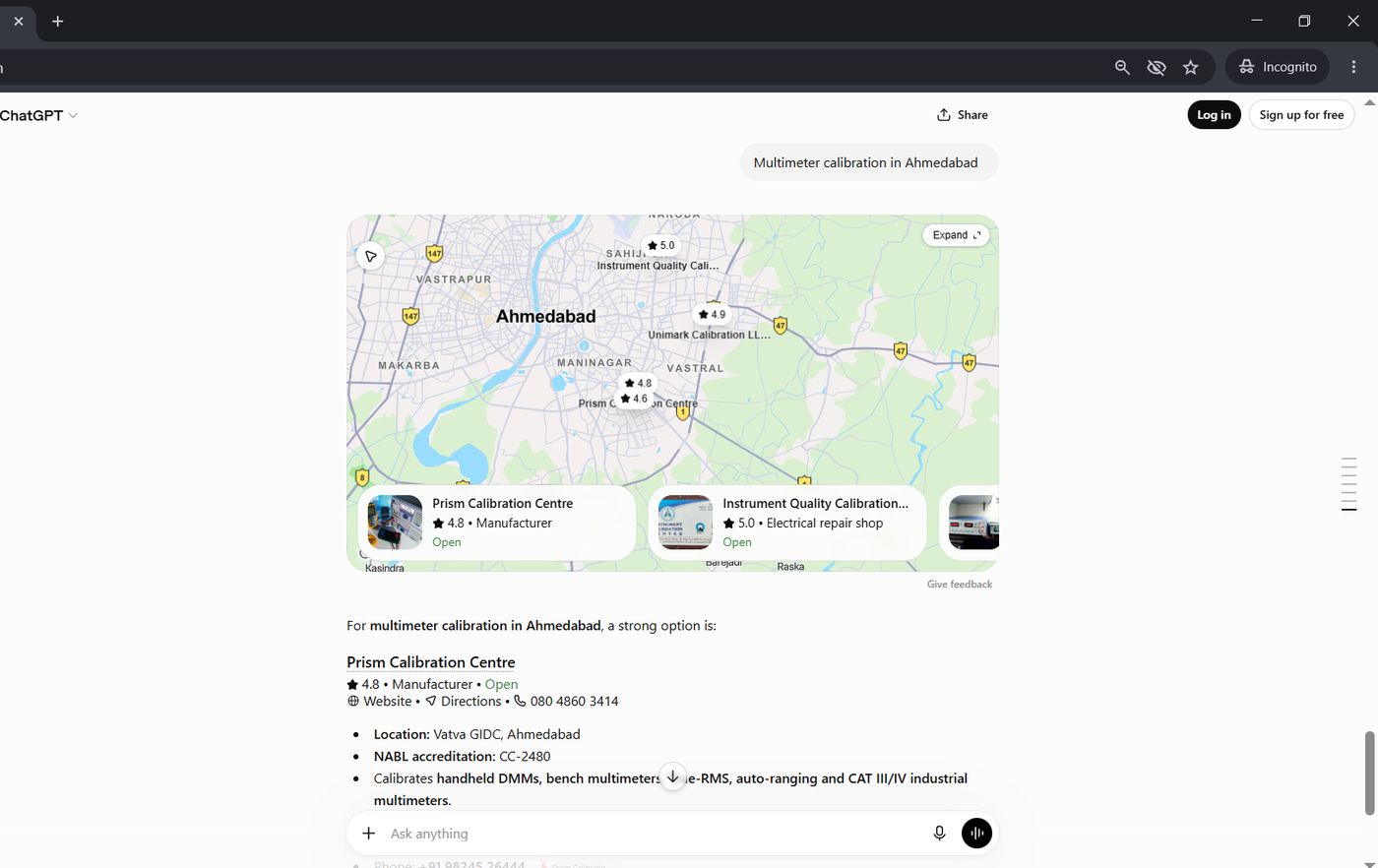This screenshot has width=1378, height=868.
Task: Select the 4.6 rating map pin
Action: click(x=634, y=399)
